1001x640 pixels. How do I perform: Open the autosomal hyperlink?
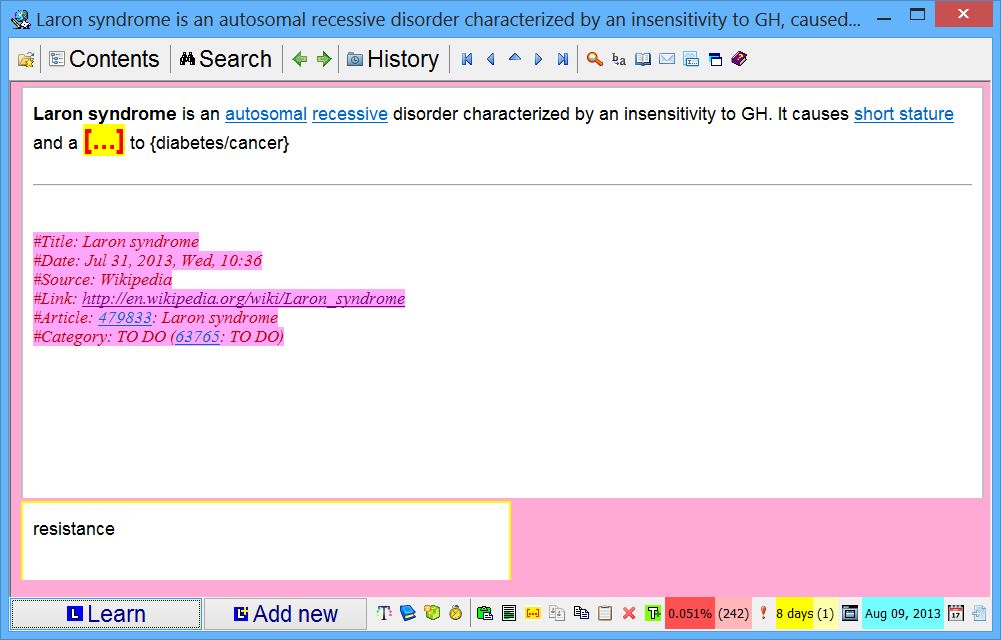pos(265,114)
